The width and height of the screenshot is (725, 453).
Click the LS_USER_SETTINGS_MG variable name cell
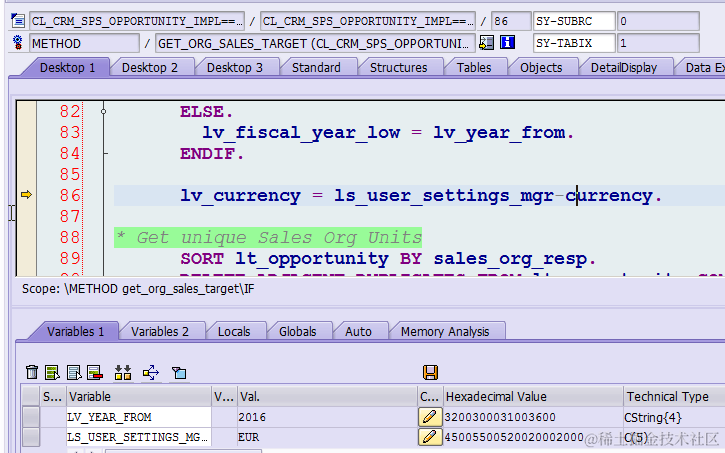click(139, 437)
